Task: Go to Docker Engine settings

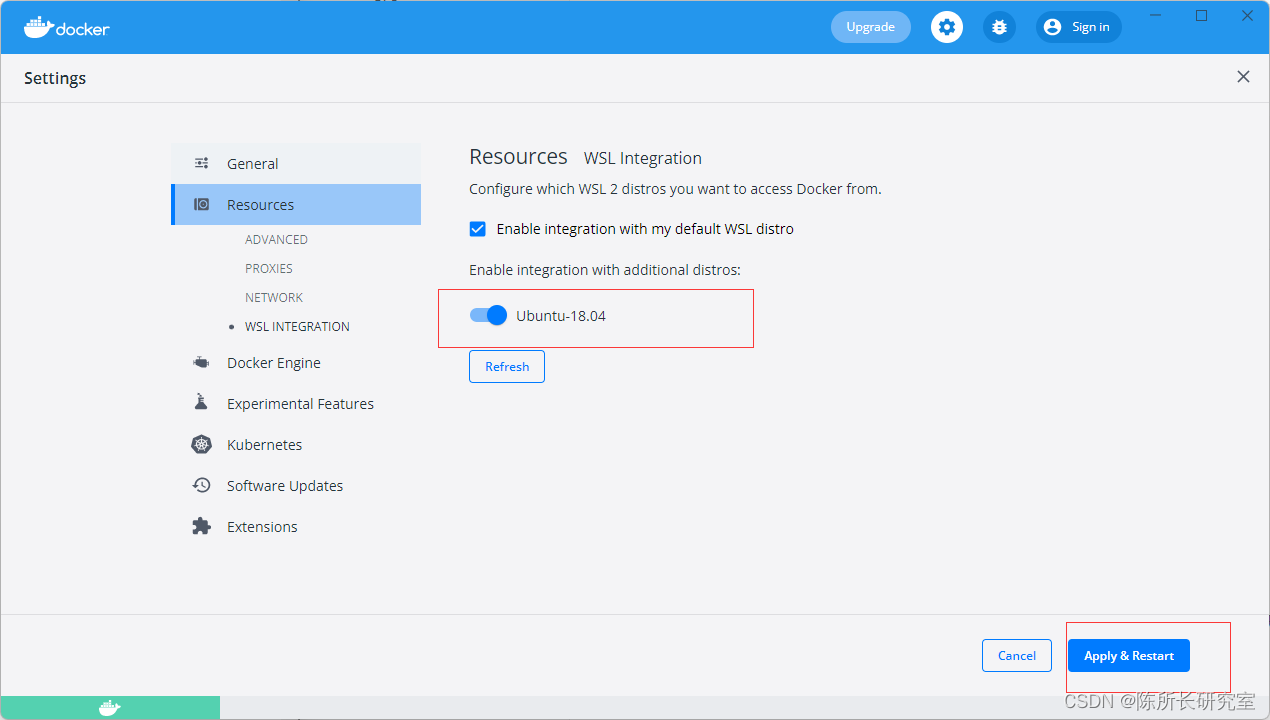Action: pos(274,363)
